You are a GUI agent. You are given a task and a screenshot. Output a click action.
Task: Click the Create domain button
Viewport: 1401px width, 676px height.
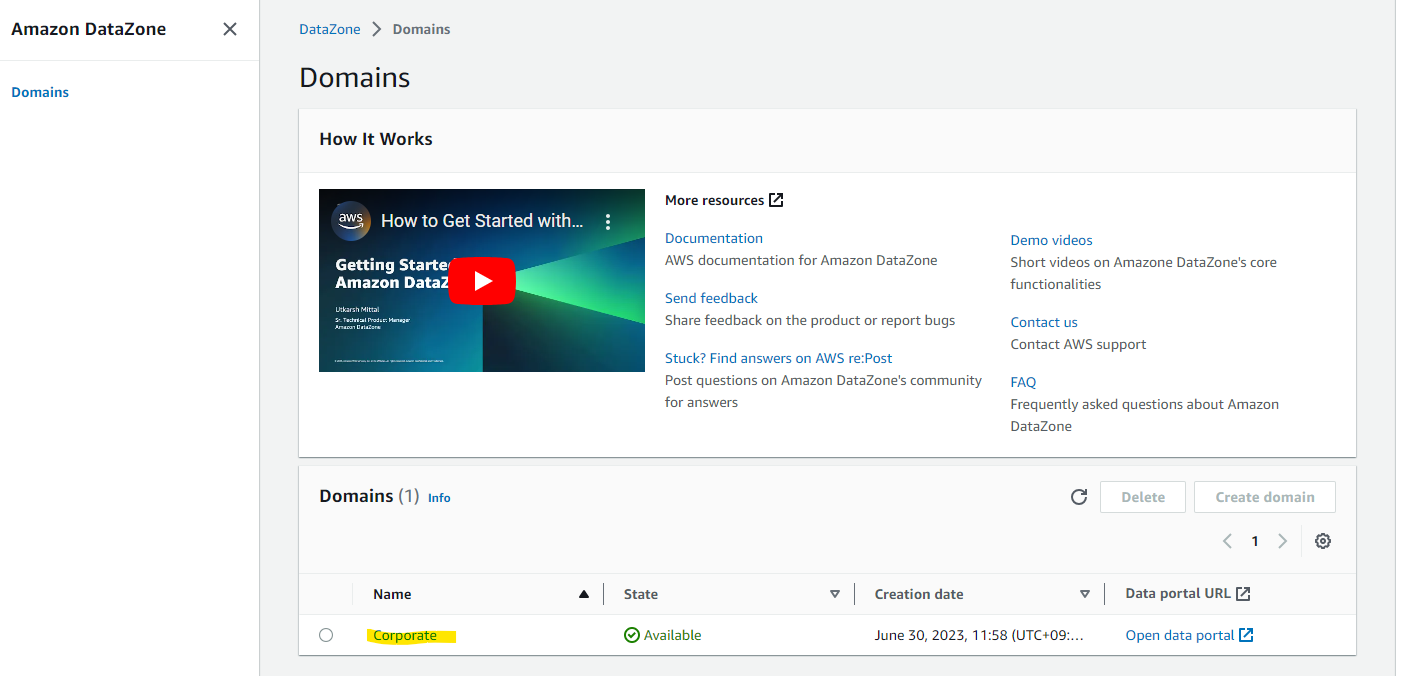(x=1265, y=497)
